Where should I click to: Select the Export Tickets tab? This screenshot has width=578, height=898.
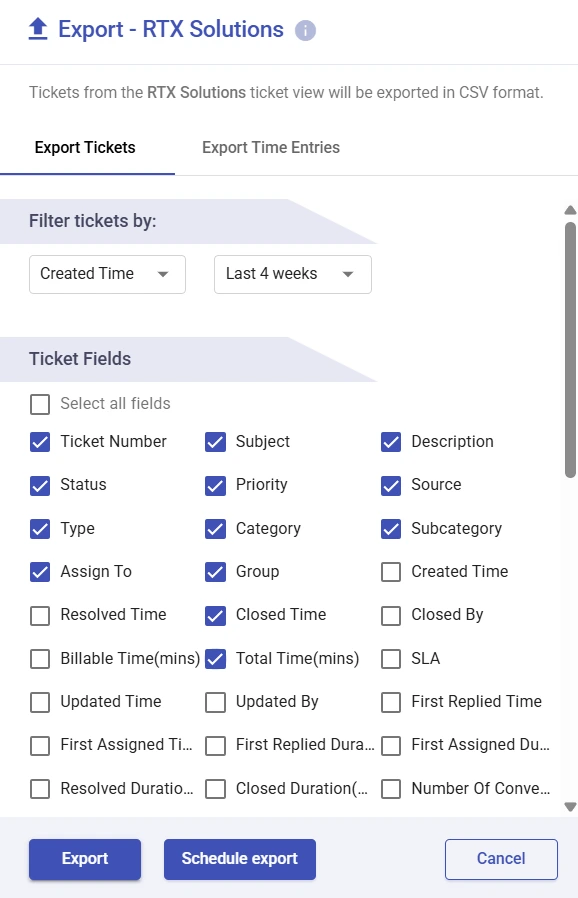pos(85,148)
